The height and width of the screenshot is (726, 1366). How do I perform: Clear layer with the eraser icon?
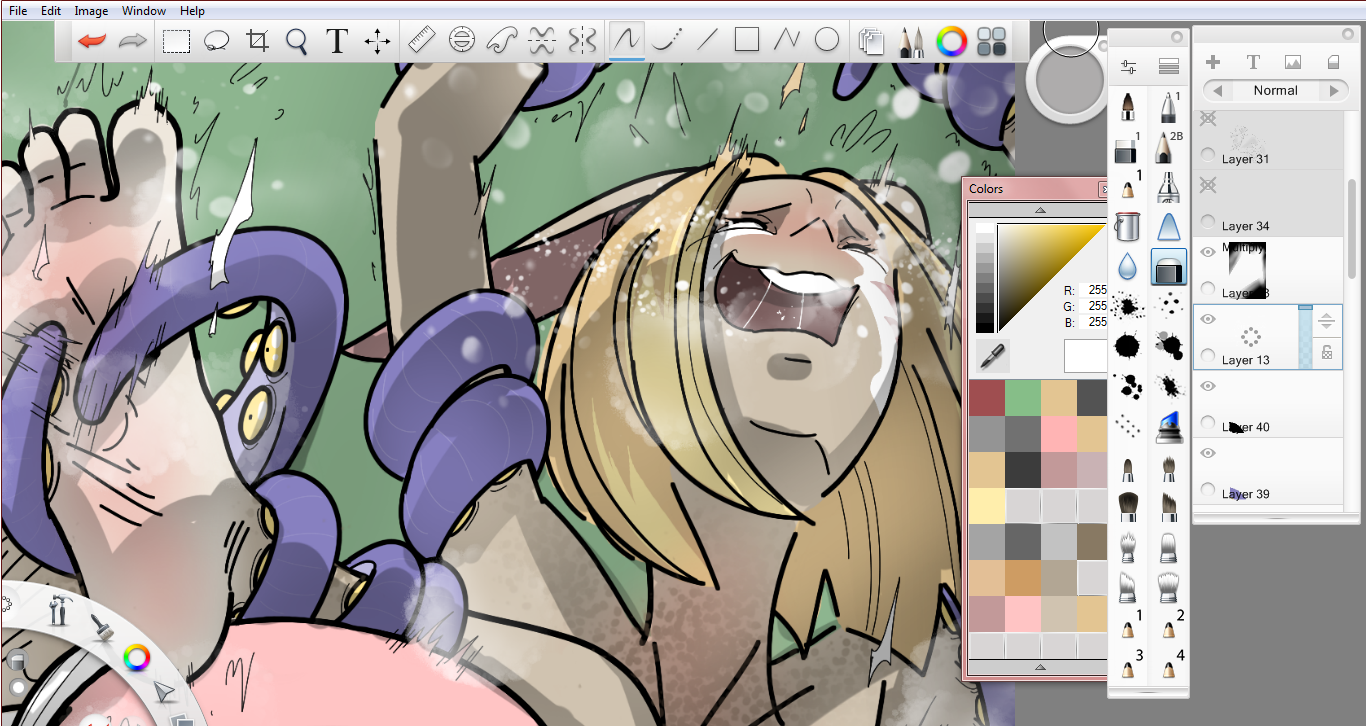click(1332, 62)
